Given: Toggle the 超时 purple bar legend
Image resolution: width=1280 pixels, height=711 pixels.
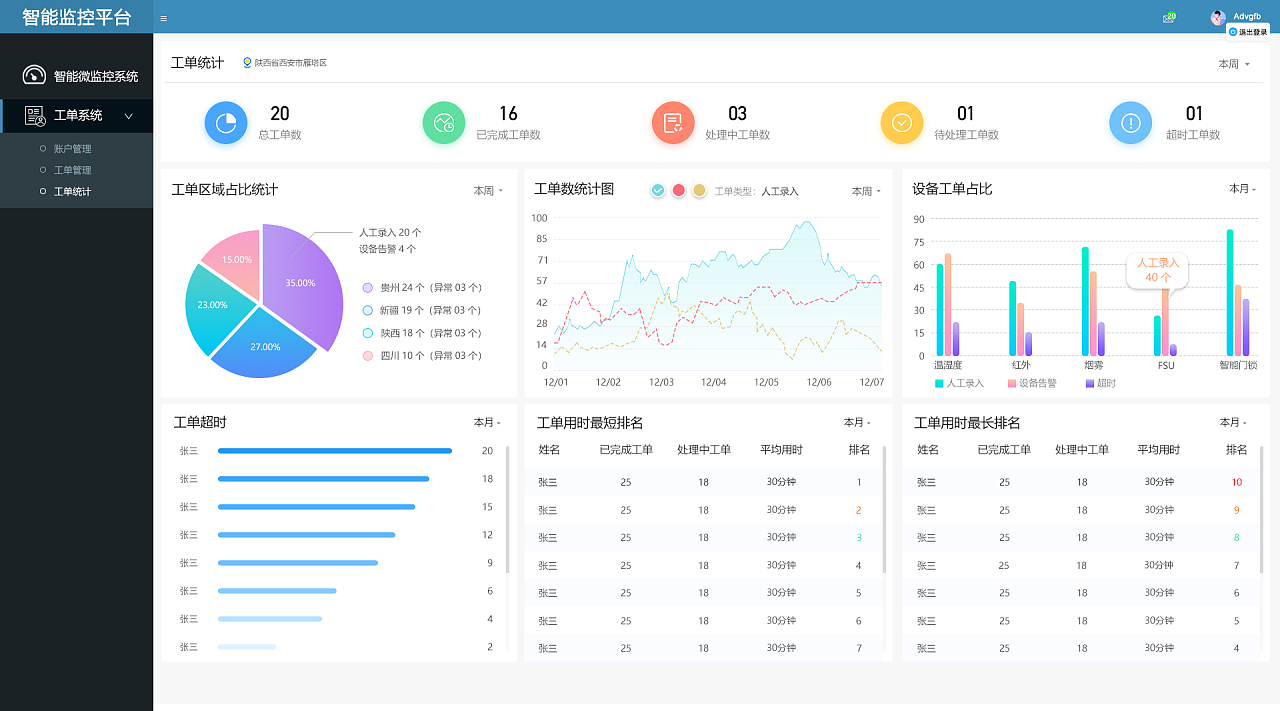Looking at the screenshot, I should click(x=1100, y=383).
